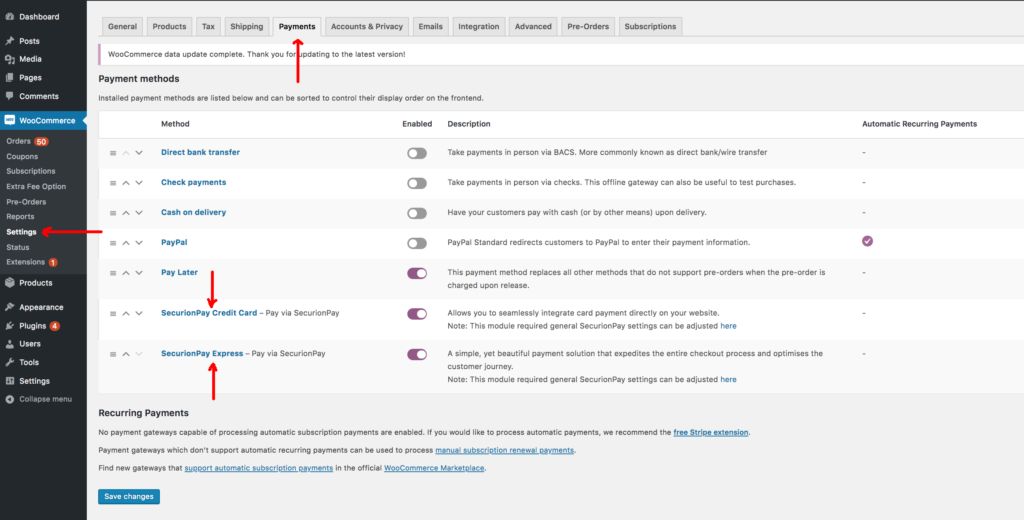Click 'here' link in SecurionPay Express description

728,380
